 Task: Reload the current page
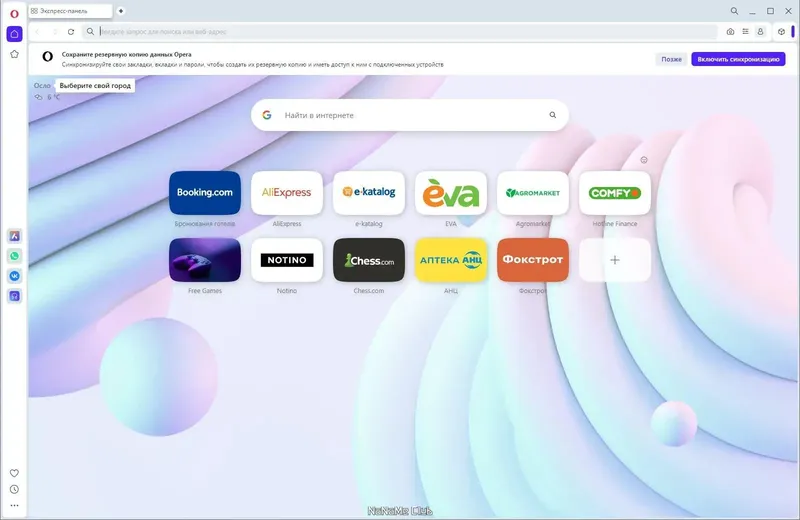coord(71,32)
